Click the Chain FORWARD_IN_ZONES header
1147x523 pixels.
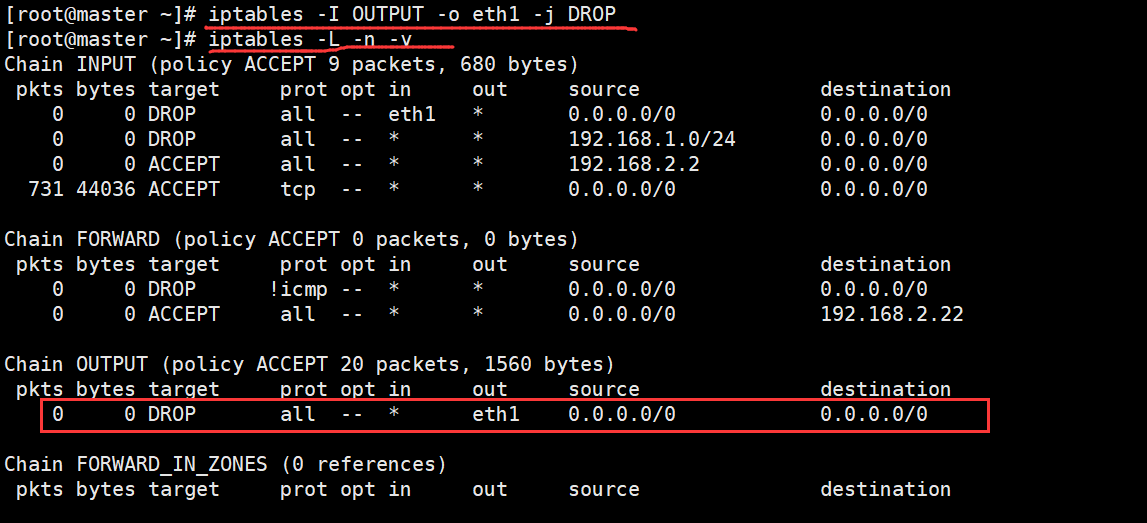click(x=136, y=464)
